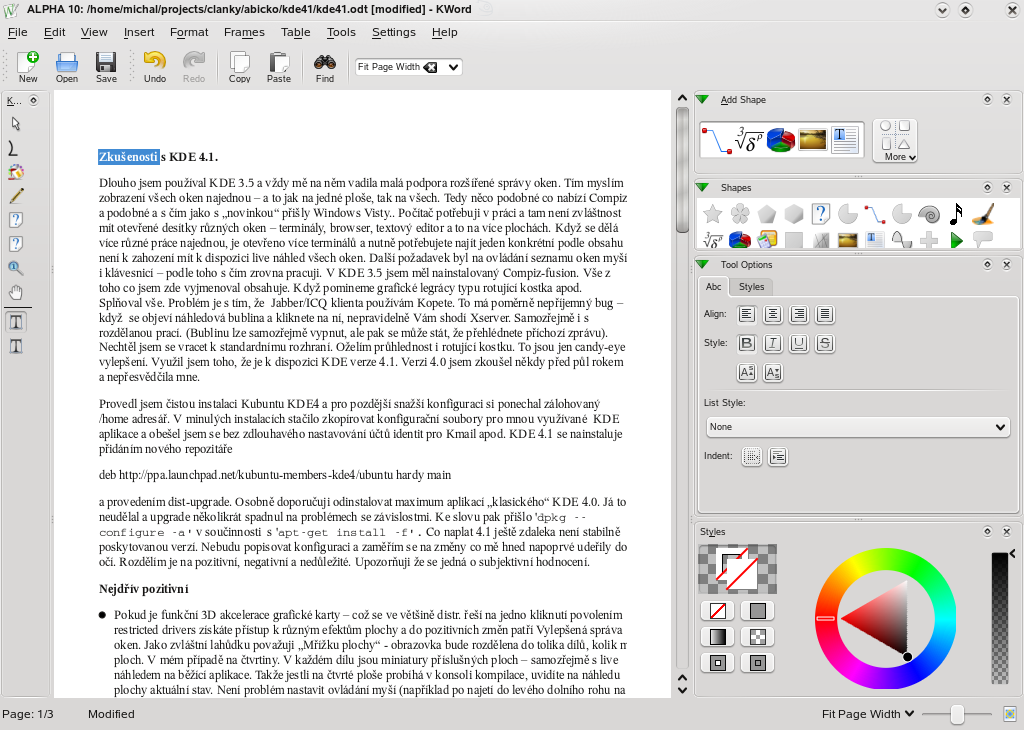
Task: Save the document using the Save icon
Action: tap(106, 67)
